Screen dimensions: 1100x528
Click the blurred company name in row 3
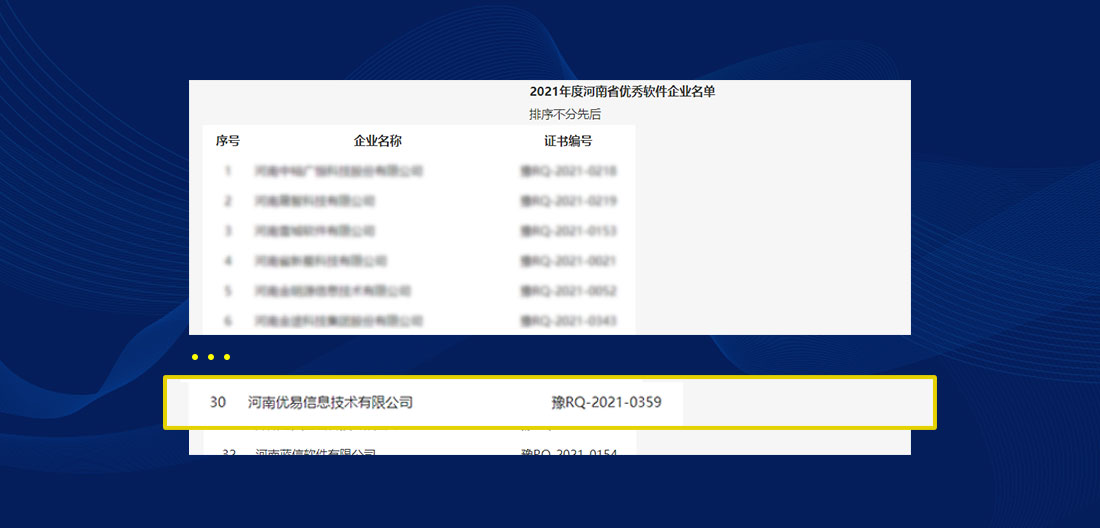tap(315, 231)
